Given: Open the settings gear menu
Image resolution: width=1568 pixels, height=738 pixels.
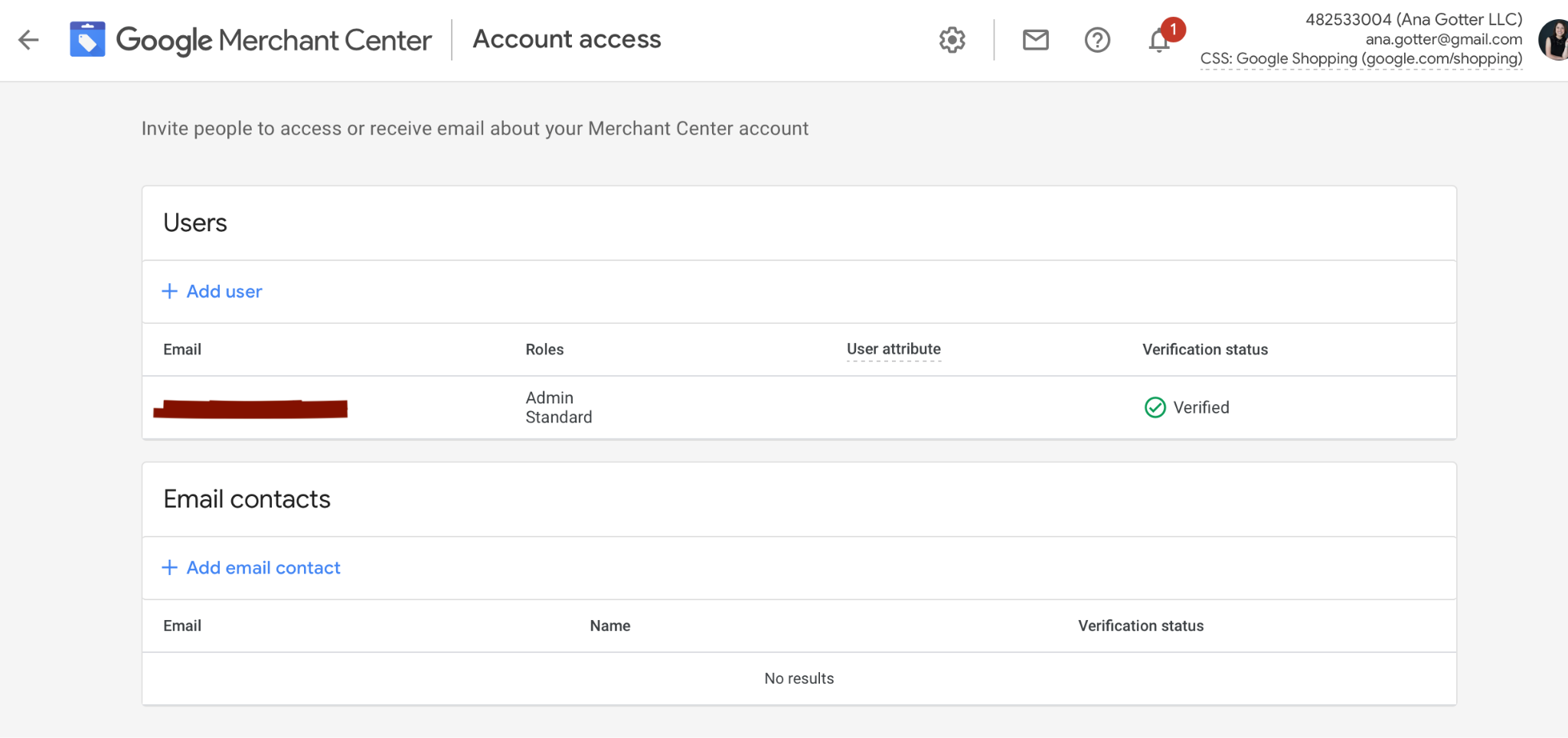Looking at the screenshot, I should pyautogui.click(x=952, y=40).
